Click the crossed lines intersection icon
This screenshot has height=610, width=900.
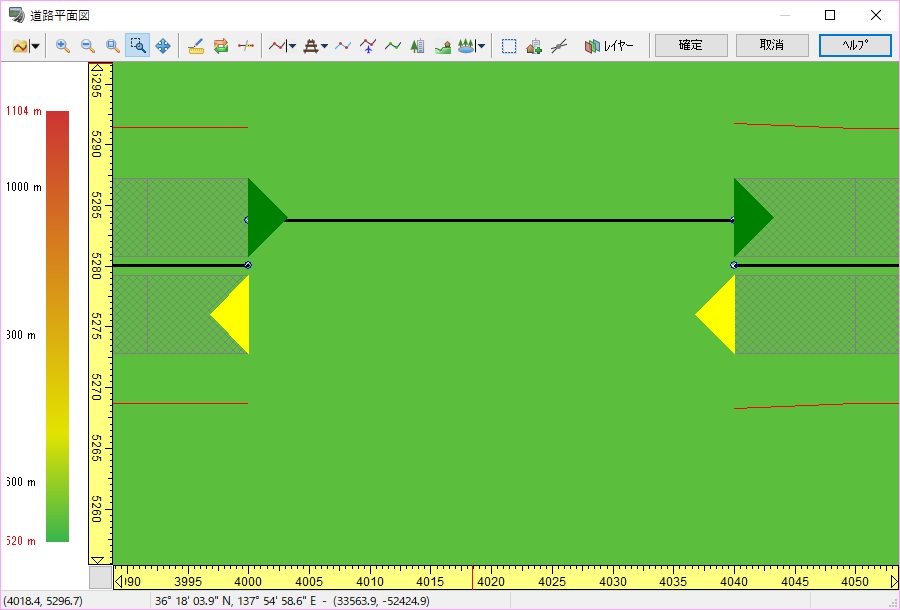pyautogui.click(x=559, y=46)
